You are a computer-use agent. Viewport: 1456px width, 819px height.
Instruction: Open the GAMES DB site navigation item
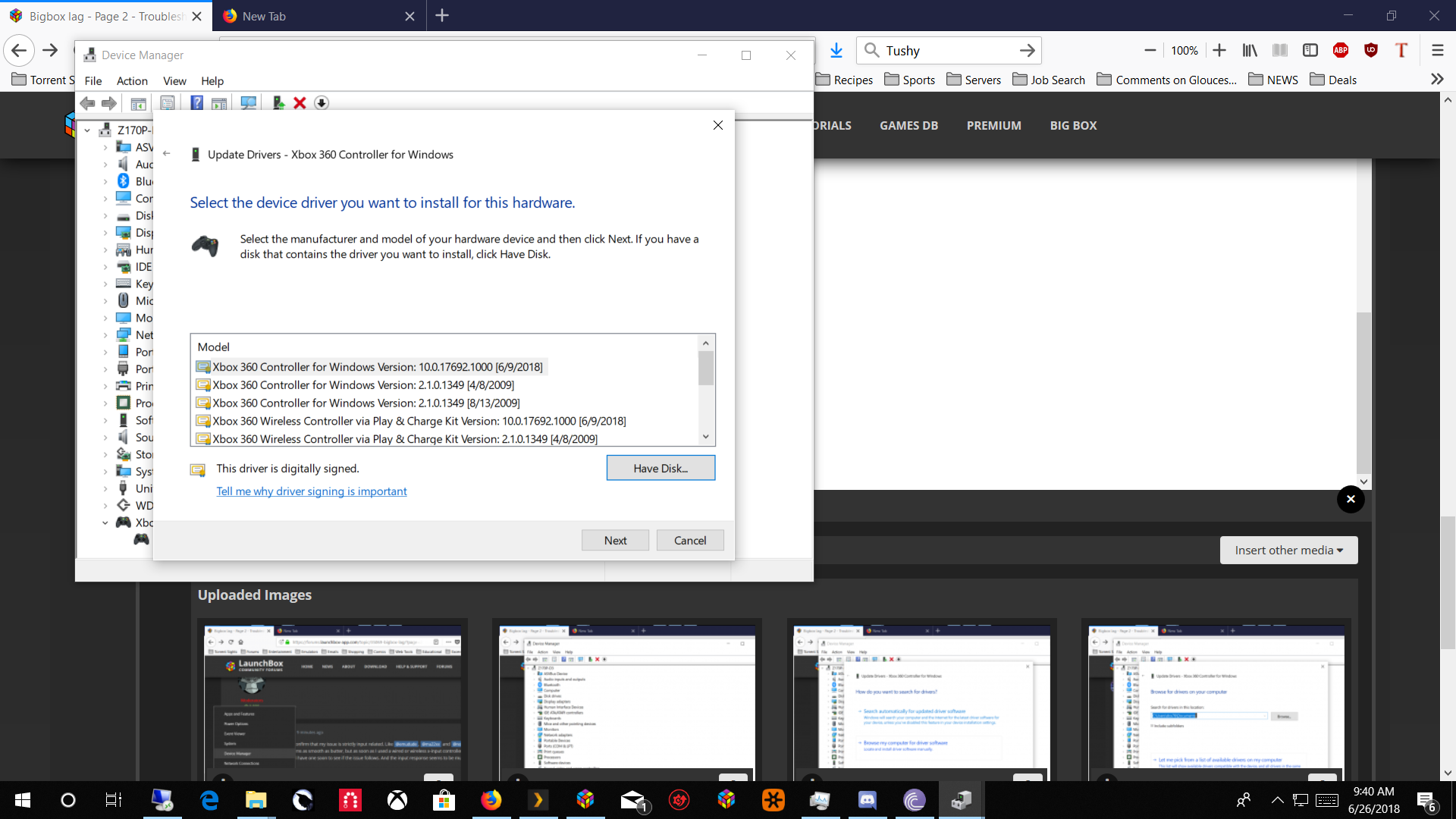(908, 125)
